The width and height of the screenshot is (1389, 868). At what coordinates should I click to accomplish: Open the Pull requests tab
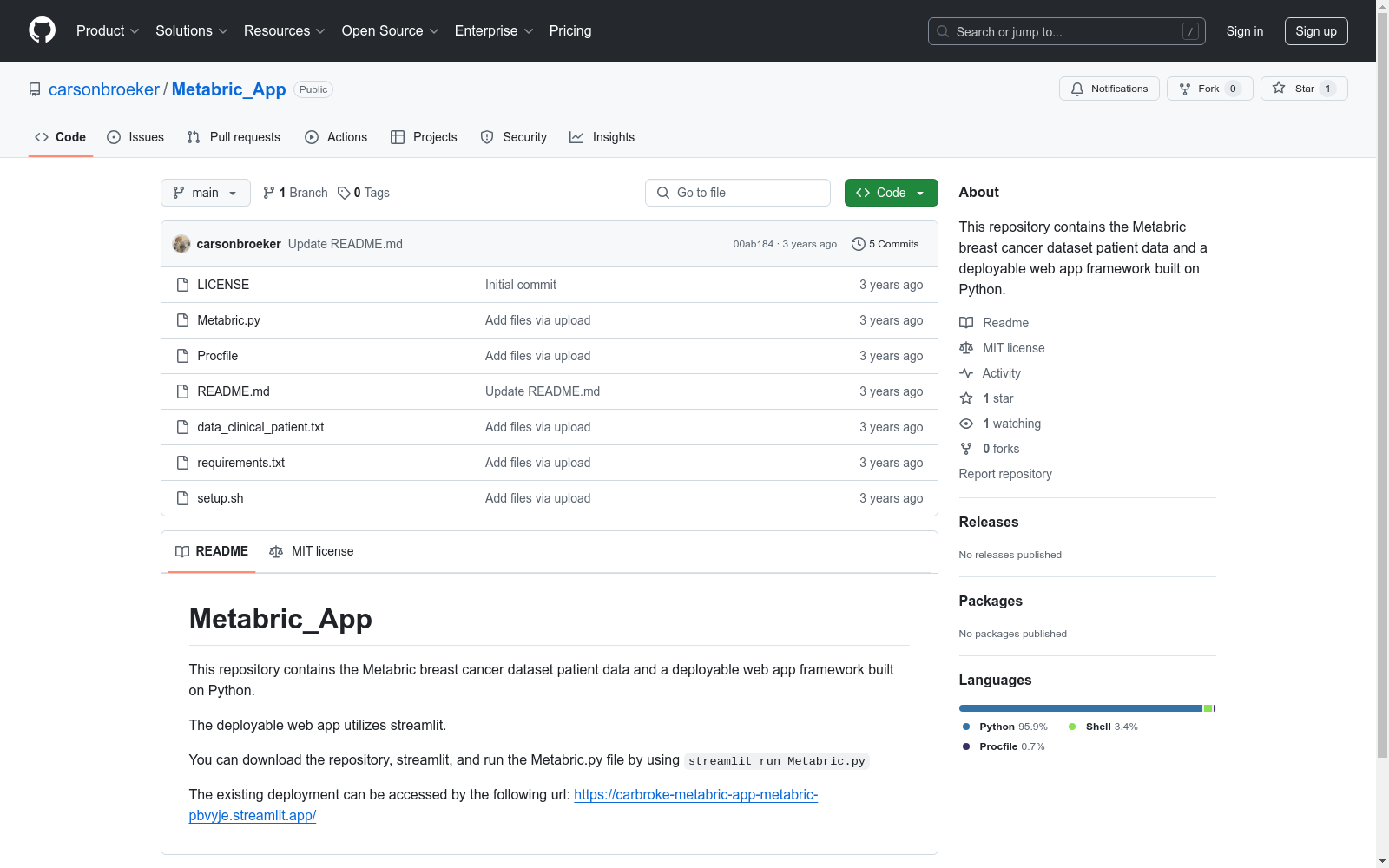point(234,137)
